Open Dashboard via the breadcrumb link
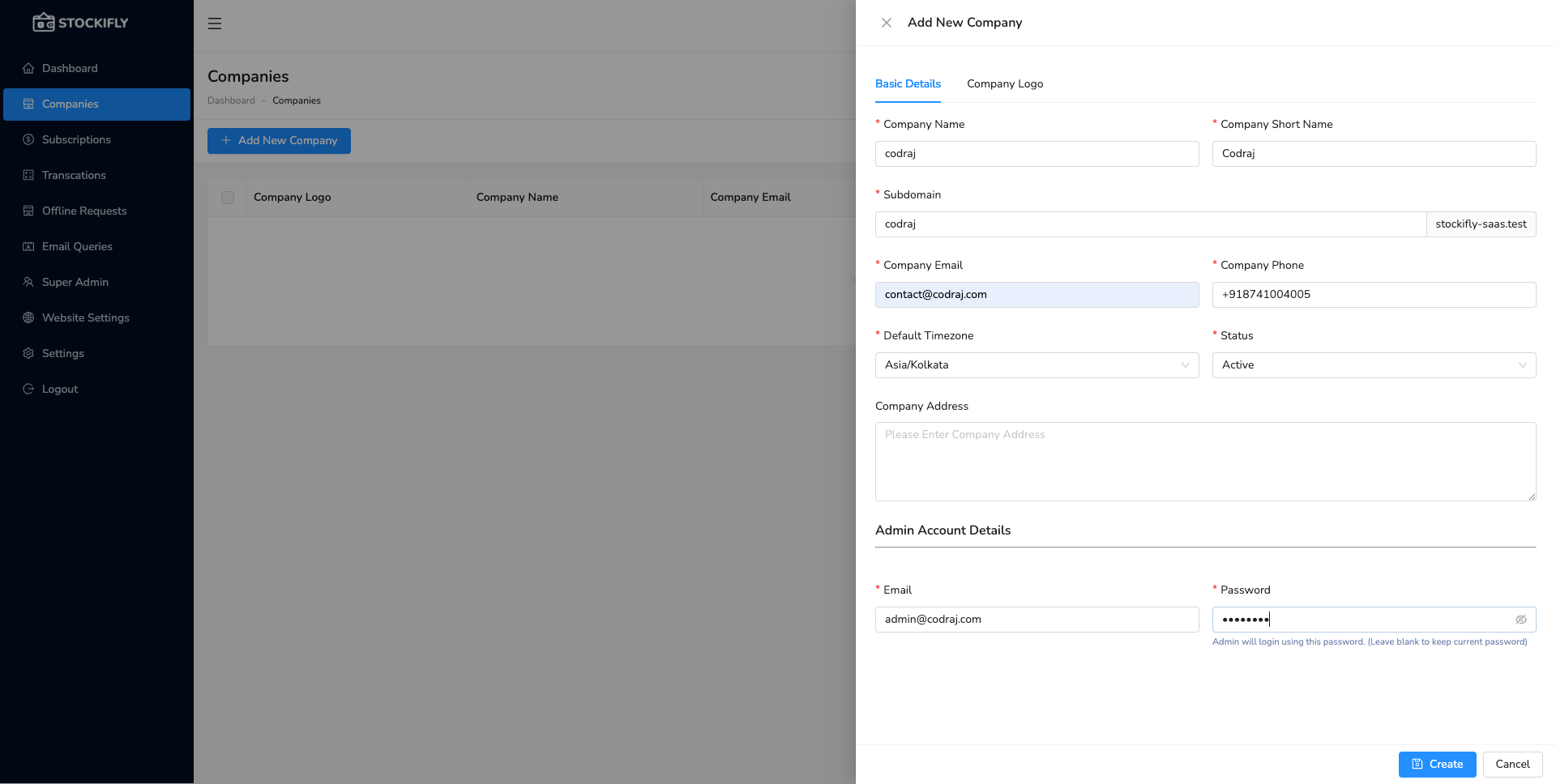The image size is (1556, 784). 232,100
